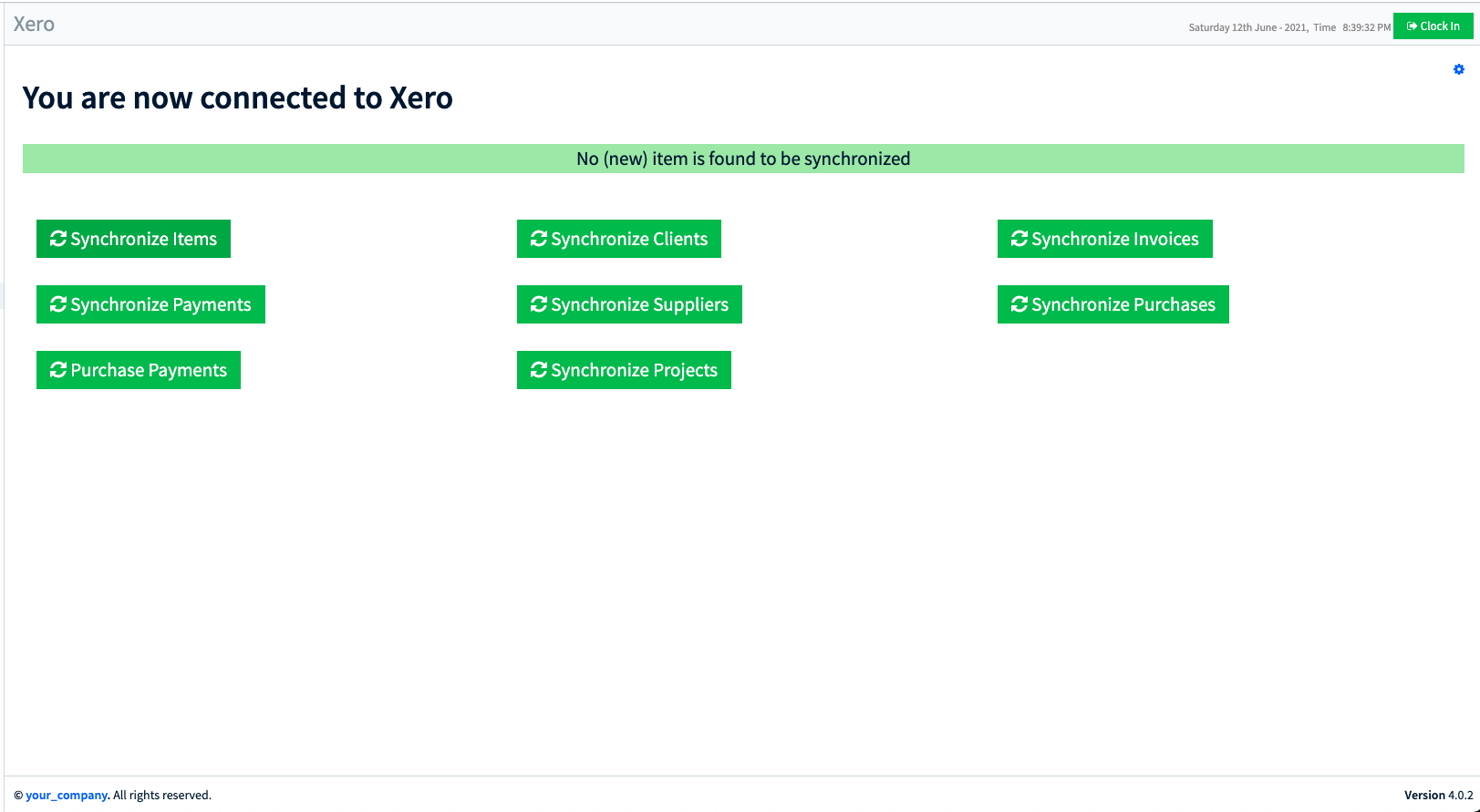1480x812 pixels.
Task: Click the date 'Saturday 12th June - 2021'
Action: [1247, 27]
